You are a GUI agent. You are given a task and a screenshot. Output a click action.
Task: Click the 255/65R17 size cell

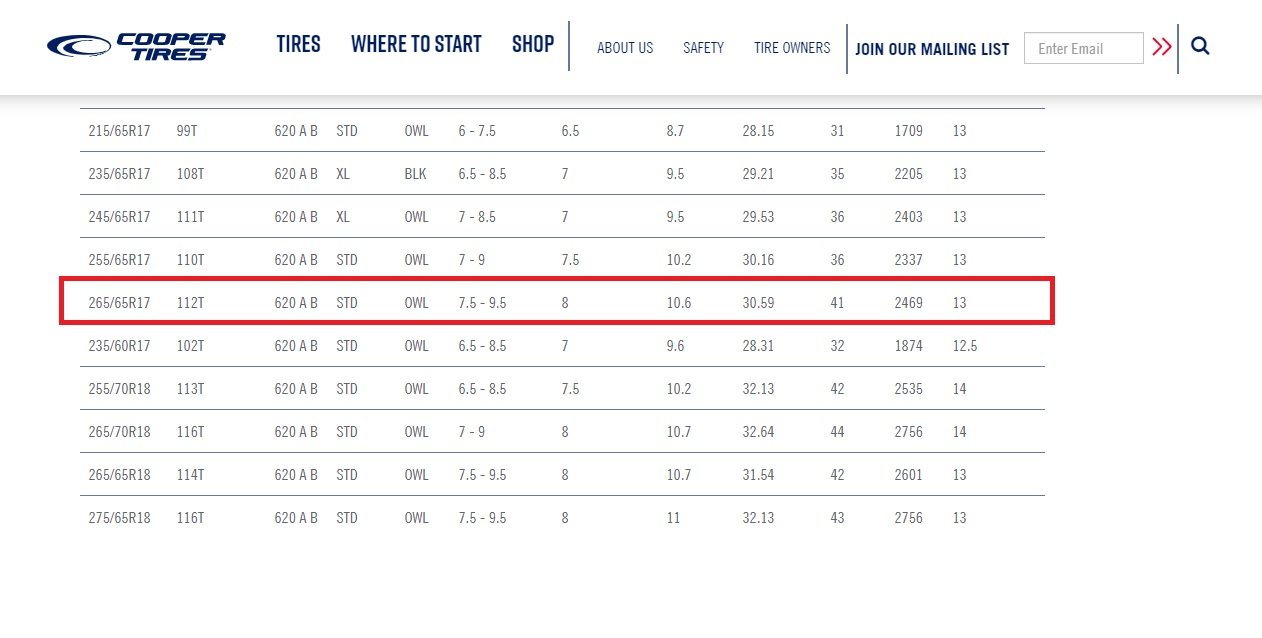point(119,260)
